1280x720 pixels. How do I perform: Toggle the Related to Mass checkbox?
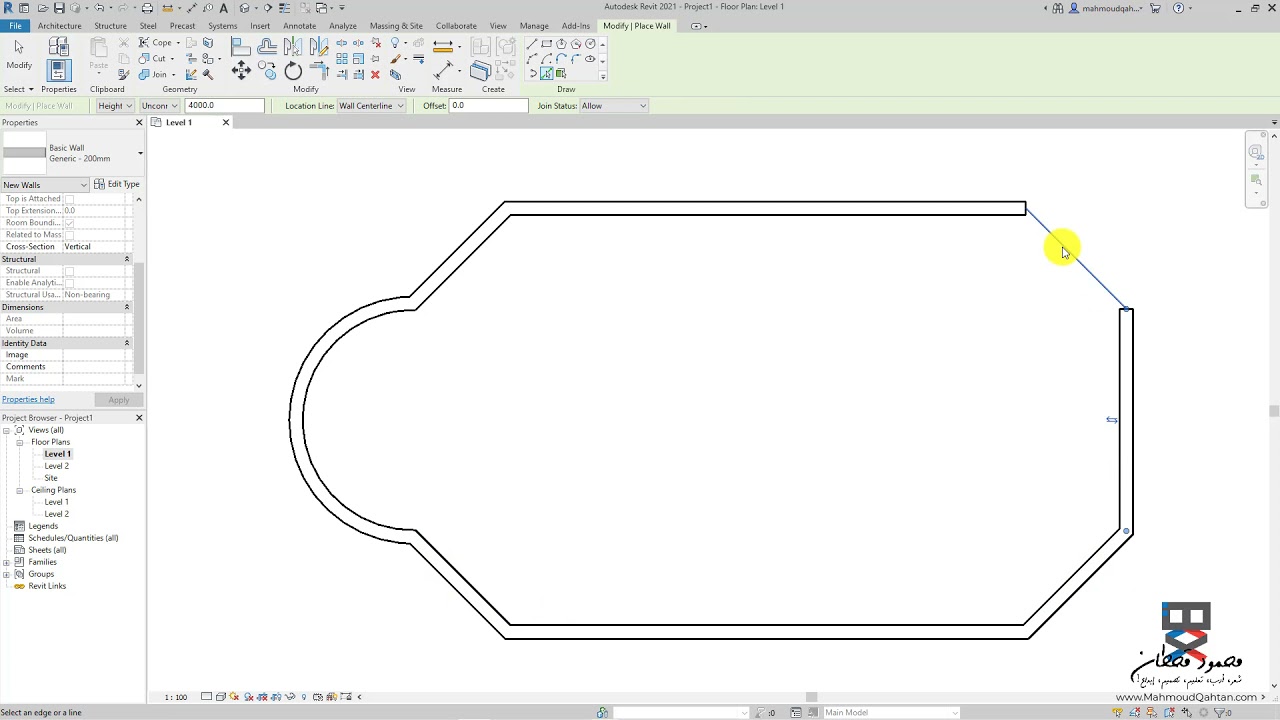pyautogui.click(x=69, y=235)
